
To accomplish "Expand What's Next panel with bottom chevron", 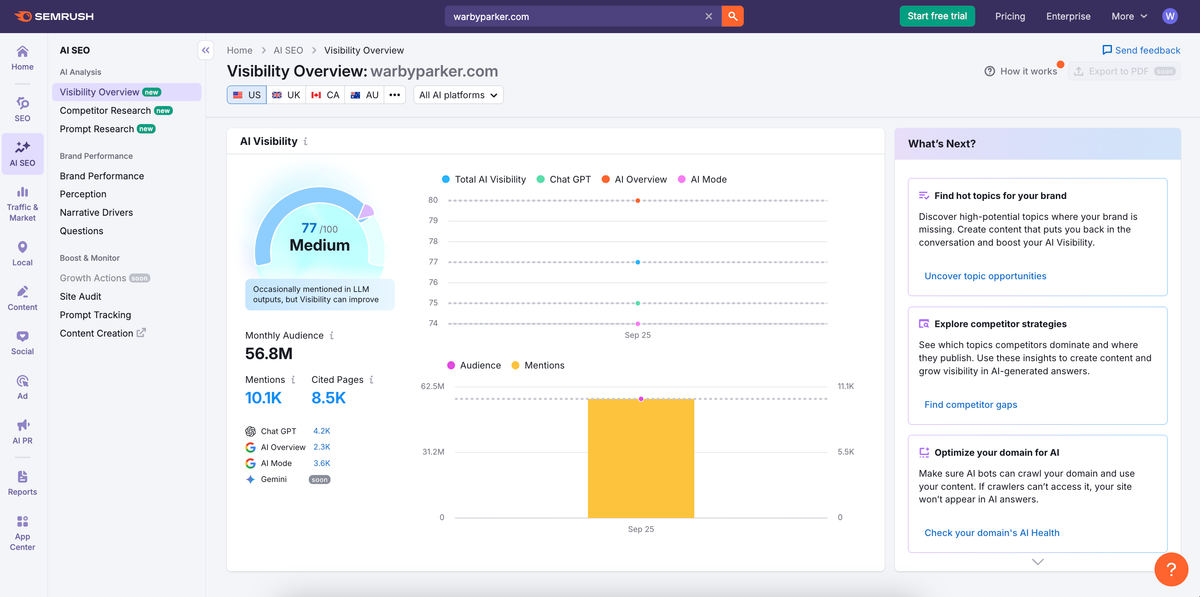I will click(x=1038, y=562).
